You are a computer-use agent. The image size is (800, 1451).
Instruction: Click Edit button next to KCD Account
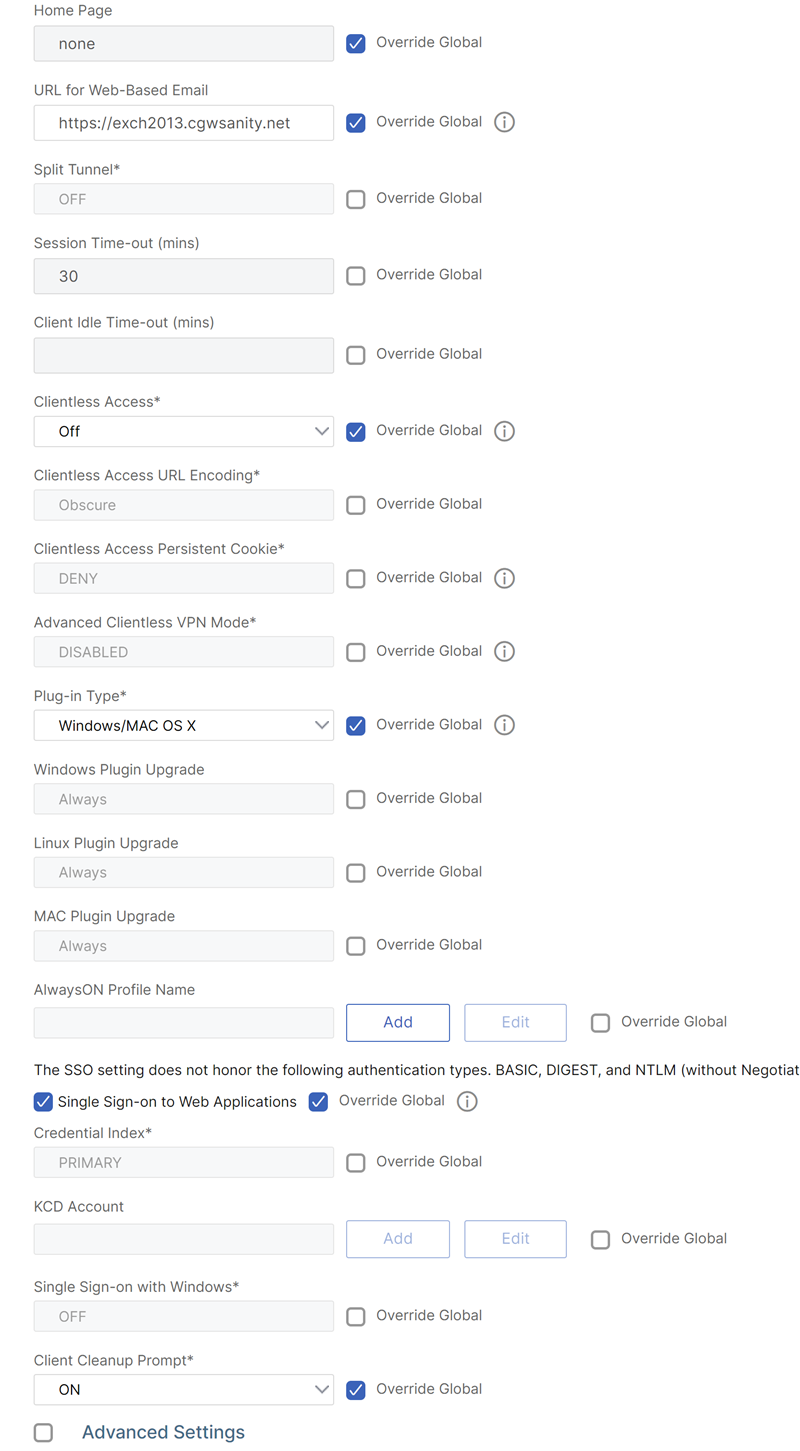(515, 1238)
